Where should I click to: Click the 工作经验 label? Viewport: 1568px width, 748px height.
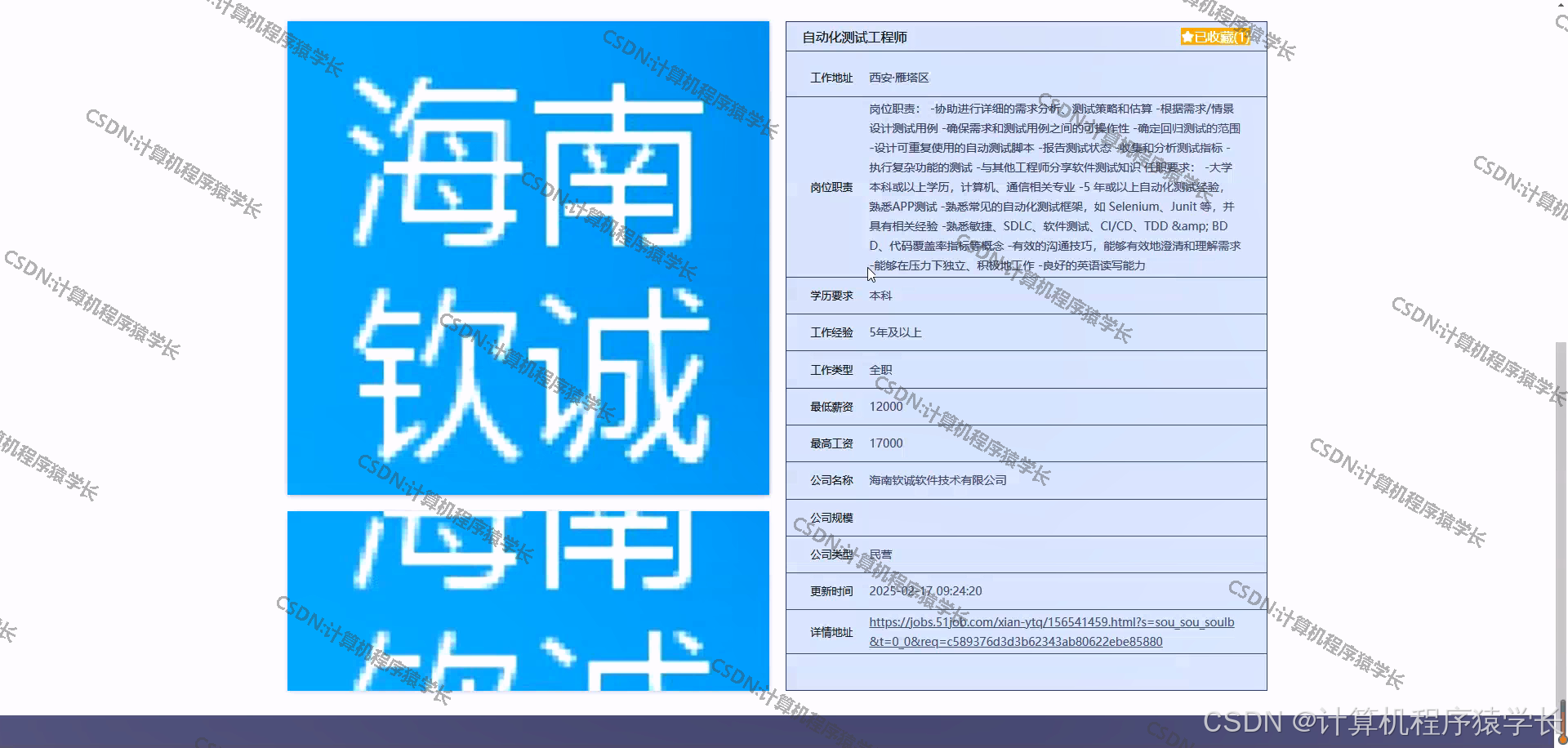(x=831, y=332)
